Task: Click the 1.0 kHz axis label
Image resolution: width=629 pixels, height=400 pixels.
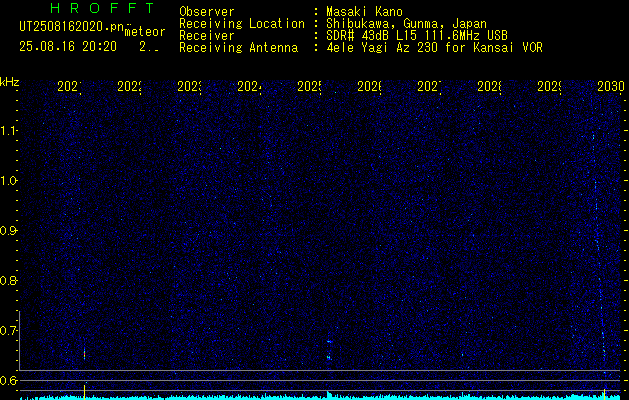Action: click(x=8, y=181)
